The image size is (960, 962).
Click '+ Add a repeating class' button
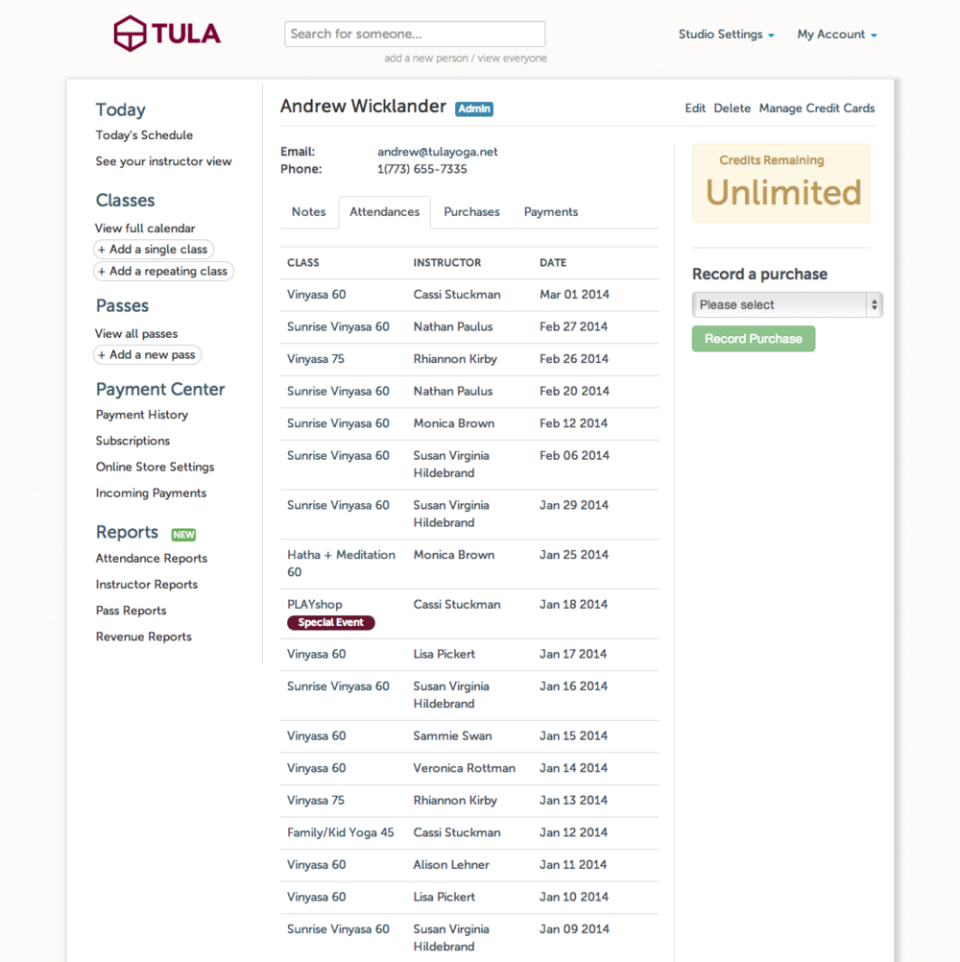(163, 271)
